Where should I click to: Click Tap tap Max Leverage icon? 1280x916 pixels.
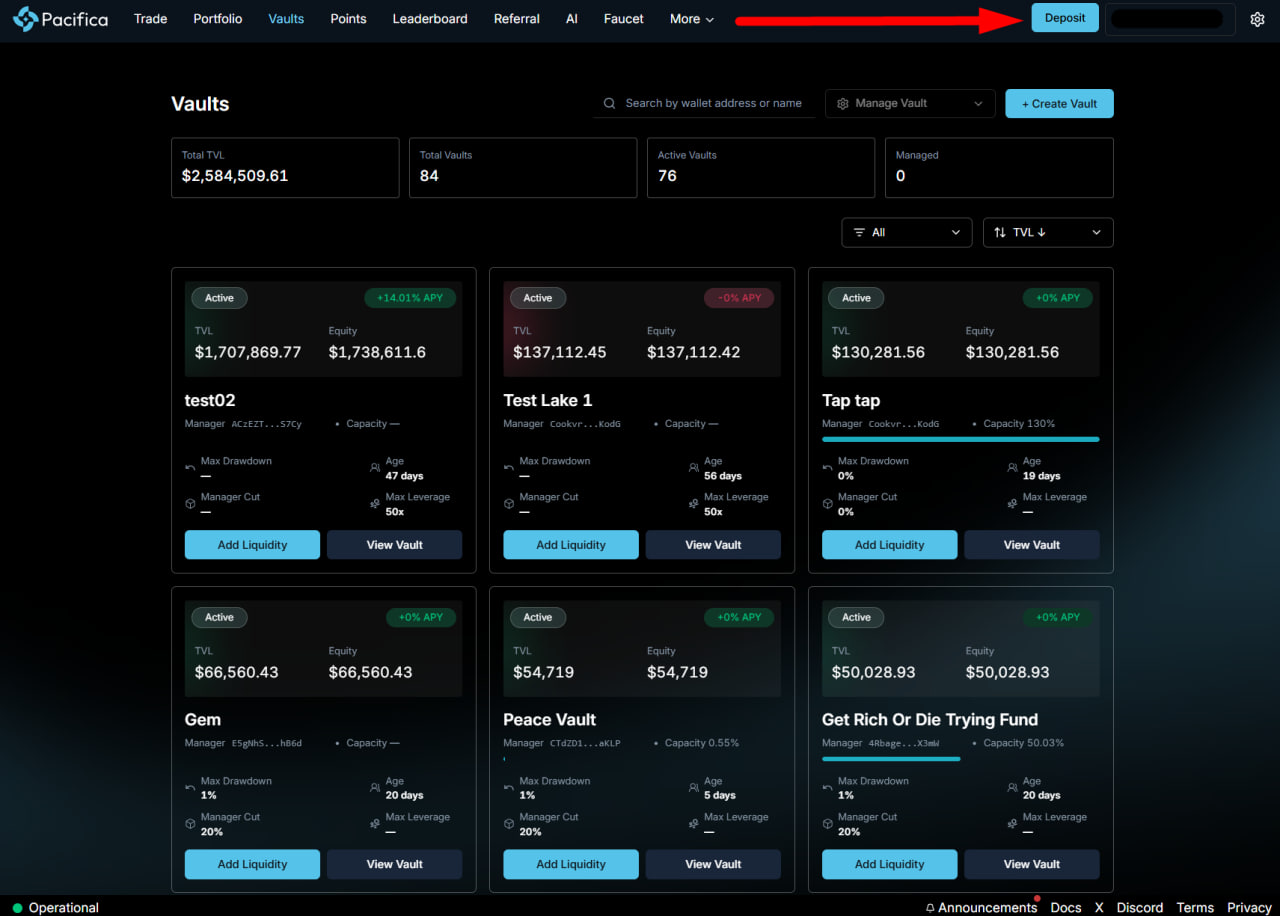tap(1012, 504)
